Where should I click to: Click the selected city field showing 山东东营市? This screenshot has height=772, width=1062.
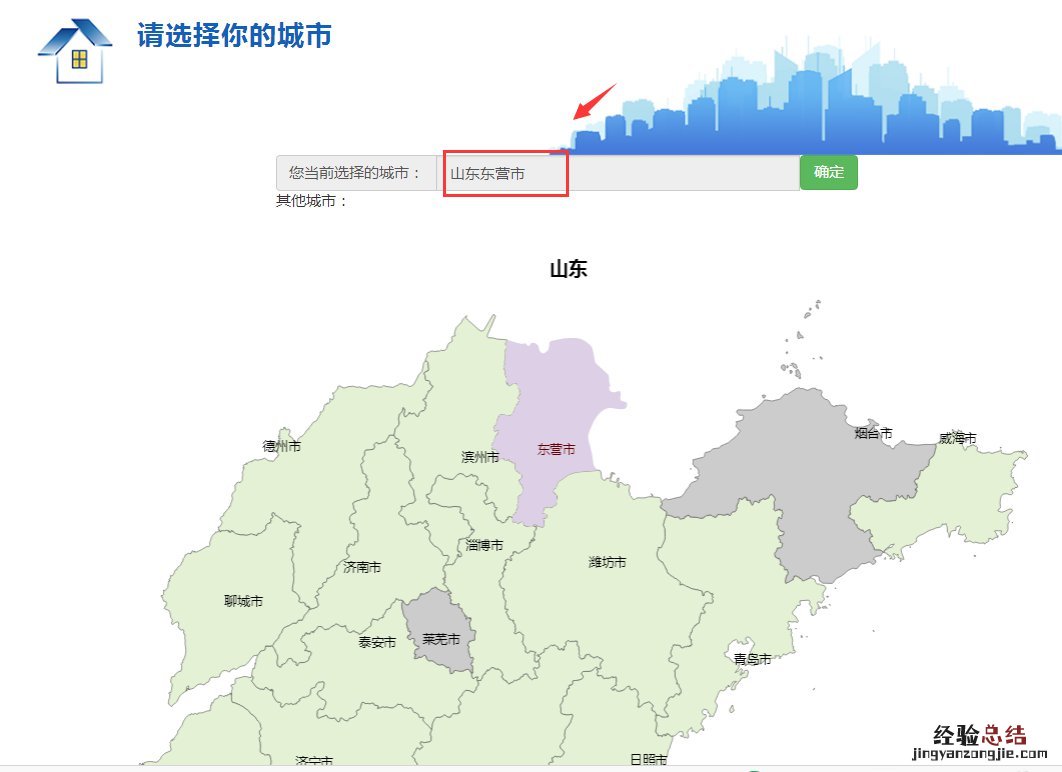(x=618, y=173)
